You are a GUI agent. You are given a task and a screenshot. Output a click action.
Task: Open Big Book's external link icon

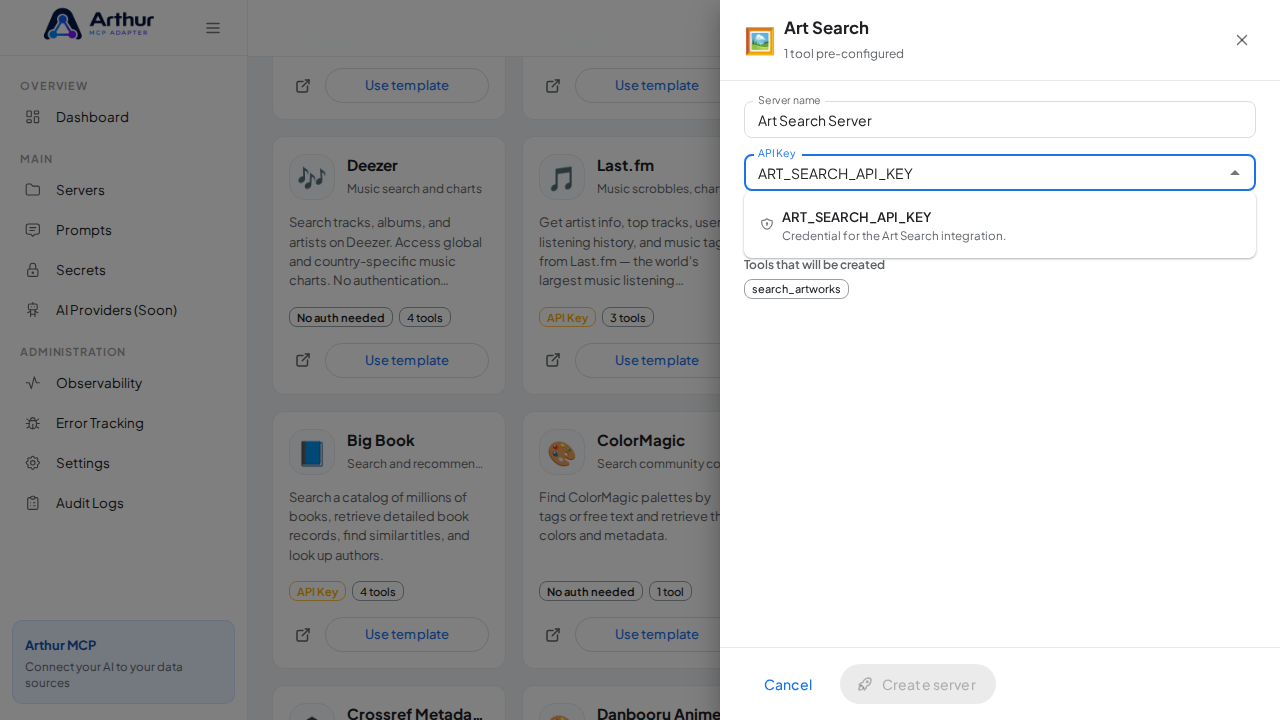(x=303, y=635)
